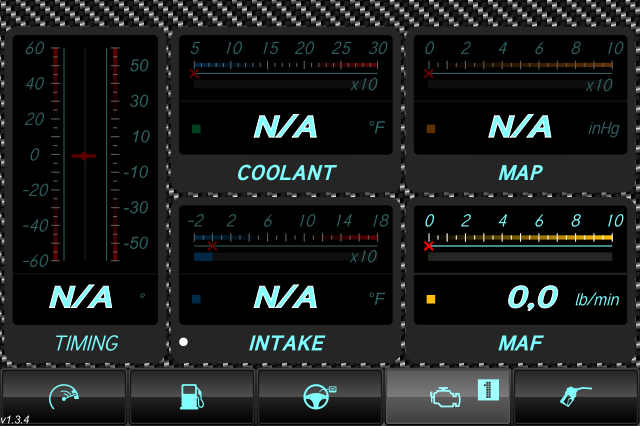This screenshot has height=426, width=640.
Task: Click the blue intake color square
Action: click(196, 299)
